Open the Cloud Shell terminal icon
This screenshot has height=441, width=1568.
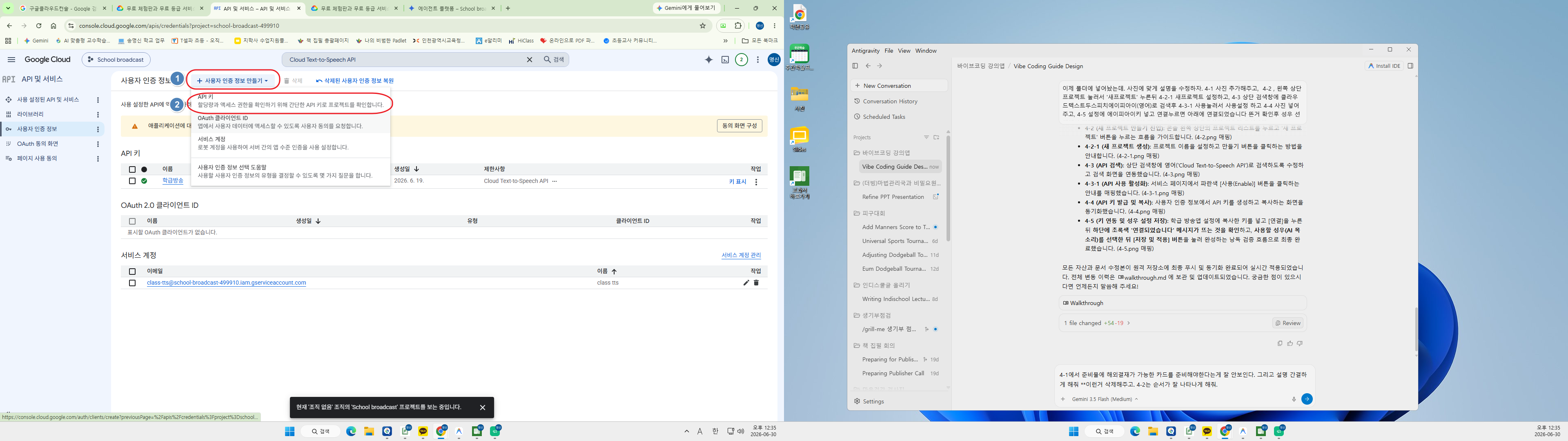click(x=725, y=60)
